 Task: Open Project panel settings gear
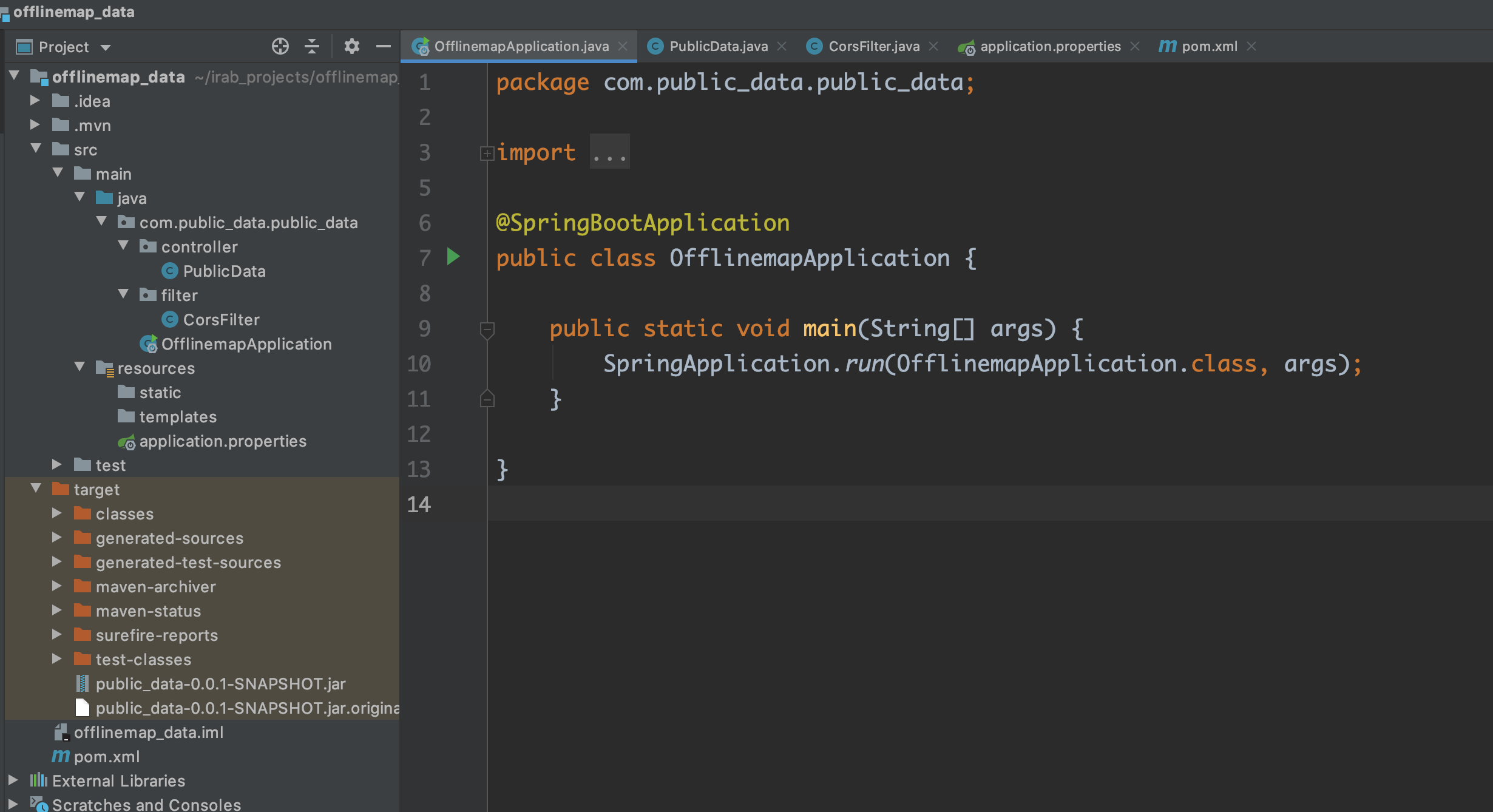coord(351,46)
